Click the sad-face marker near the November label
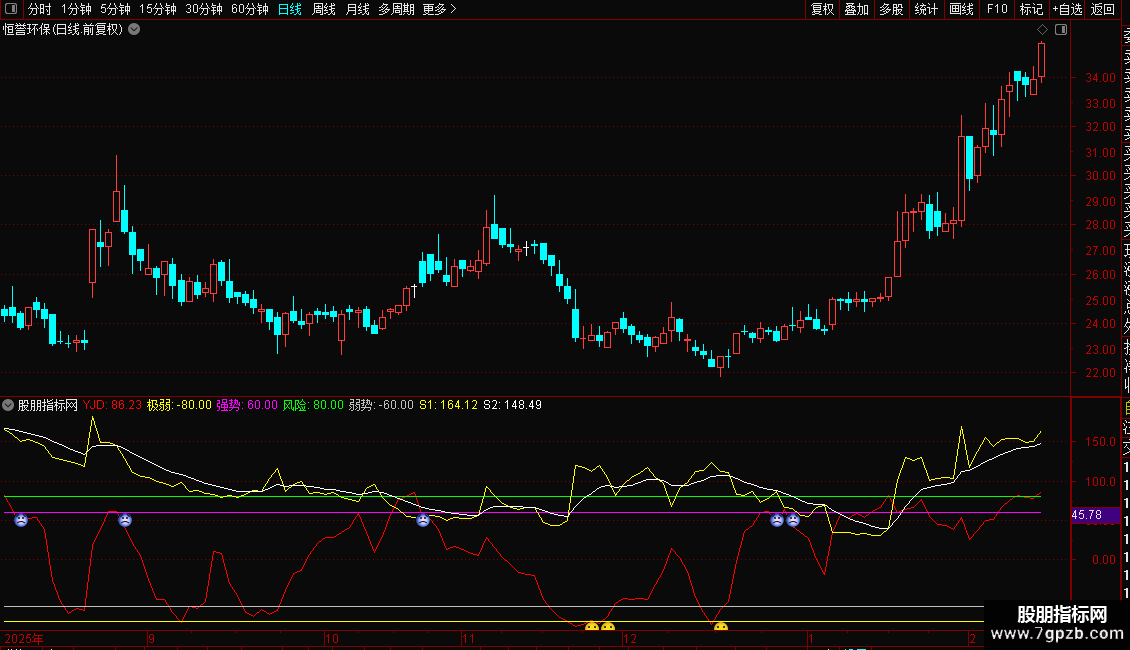 point(423,520)
